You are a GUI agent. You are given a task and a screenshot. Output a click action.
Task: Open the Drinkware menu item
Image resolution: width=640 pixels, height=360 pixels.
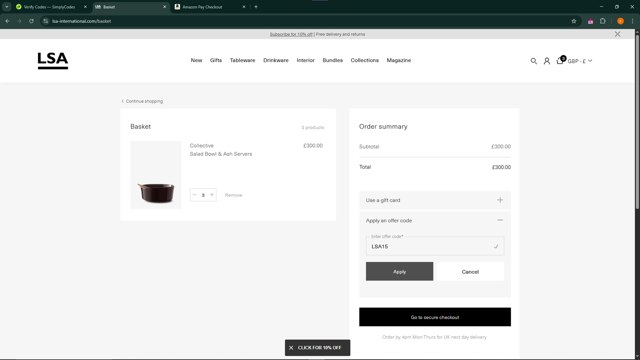pyautogui.click(x=276, y=60)
